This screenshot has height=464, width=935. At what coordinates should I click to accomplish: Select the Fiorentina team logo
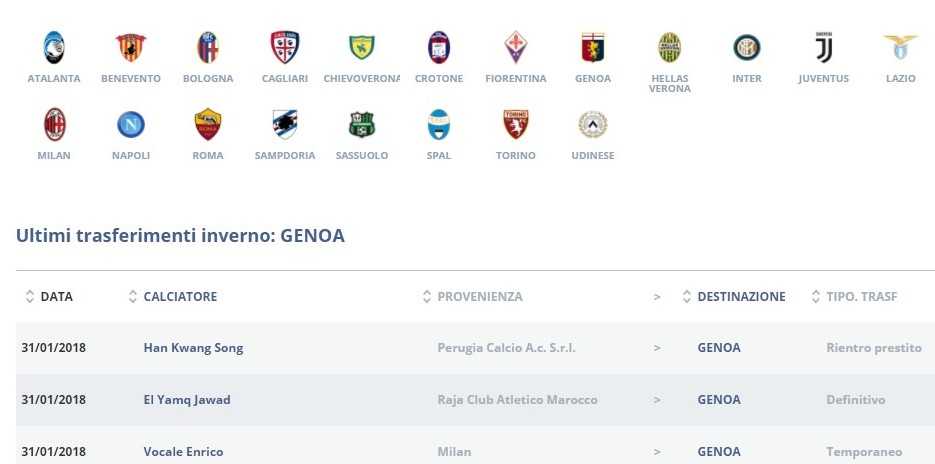point(515,47)
